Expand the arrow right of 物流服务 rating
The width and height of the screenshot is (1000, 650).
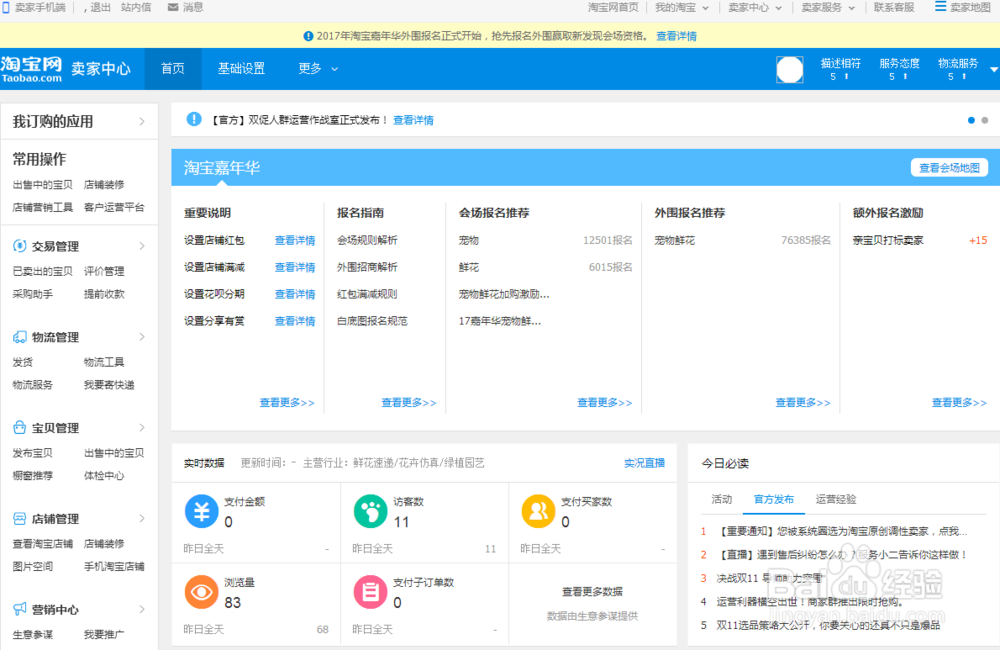click(994, 70)
